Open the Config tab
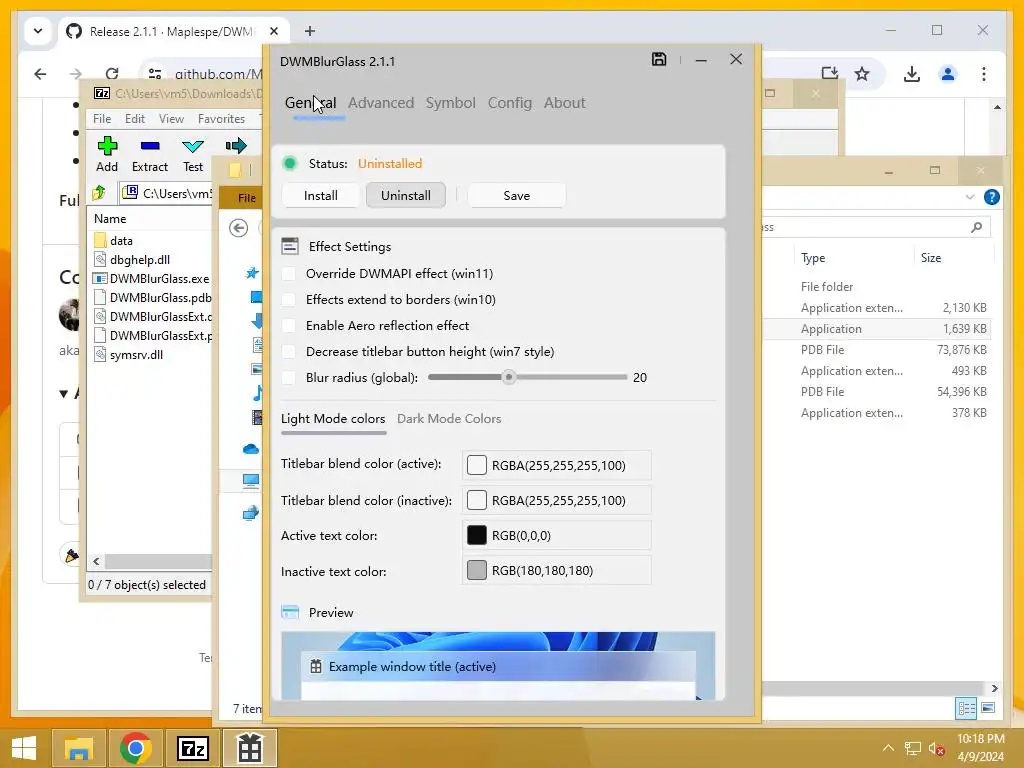The height and width of the screenshot is (768, 1024). coord(510,103)
